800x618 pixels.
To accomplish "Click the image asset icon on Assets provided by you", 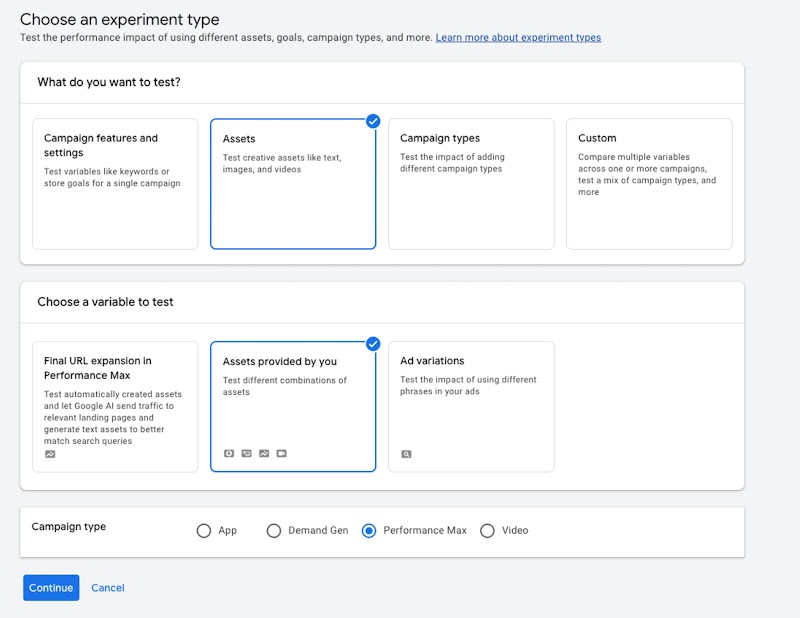I will coord(247,453).
